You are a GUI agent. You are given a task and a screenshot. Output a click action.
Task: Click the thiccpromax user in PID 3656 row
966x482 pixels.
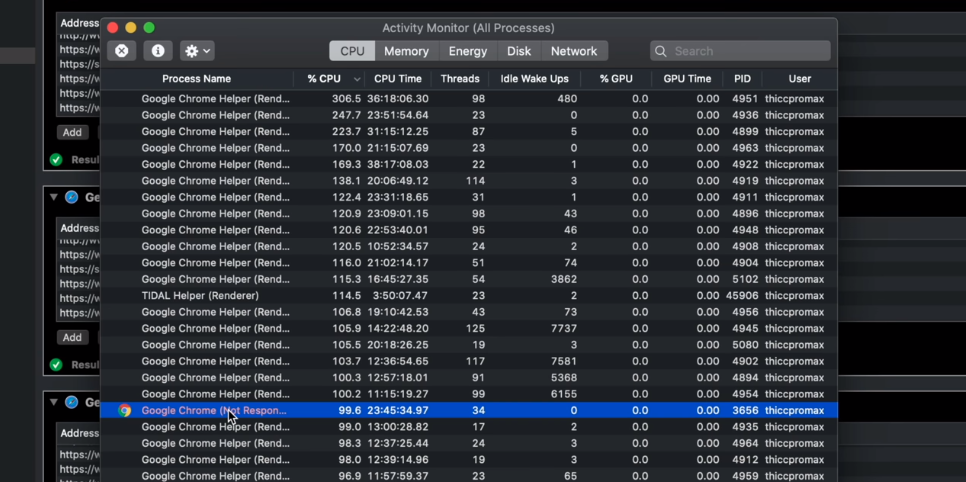[794, 411]
